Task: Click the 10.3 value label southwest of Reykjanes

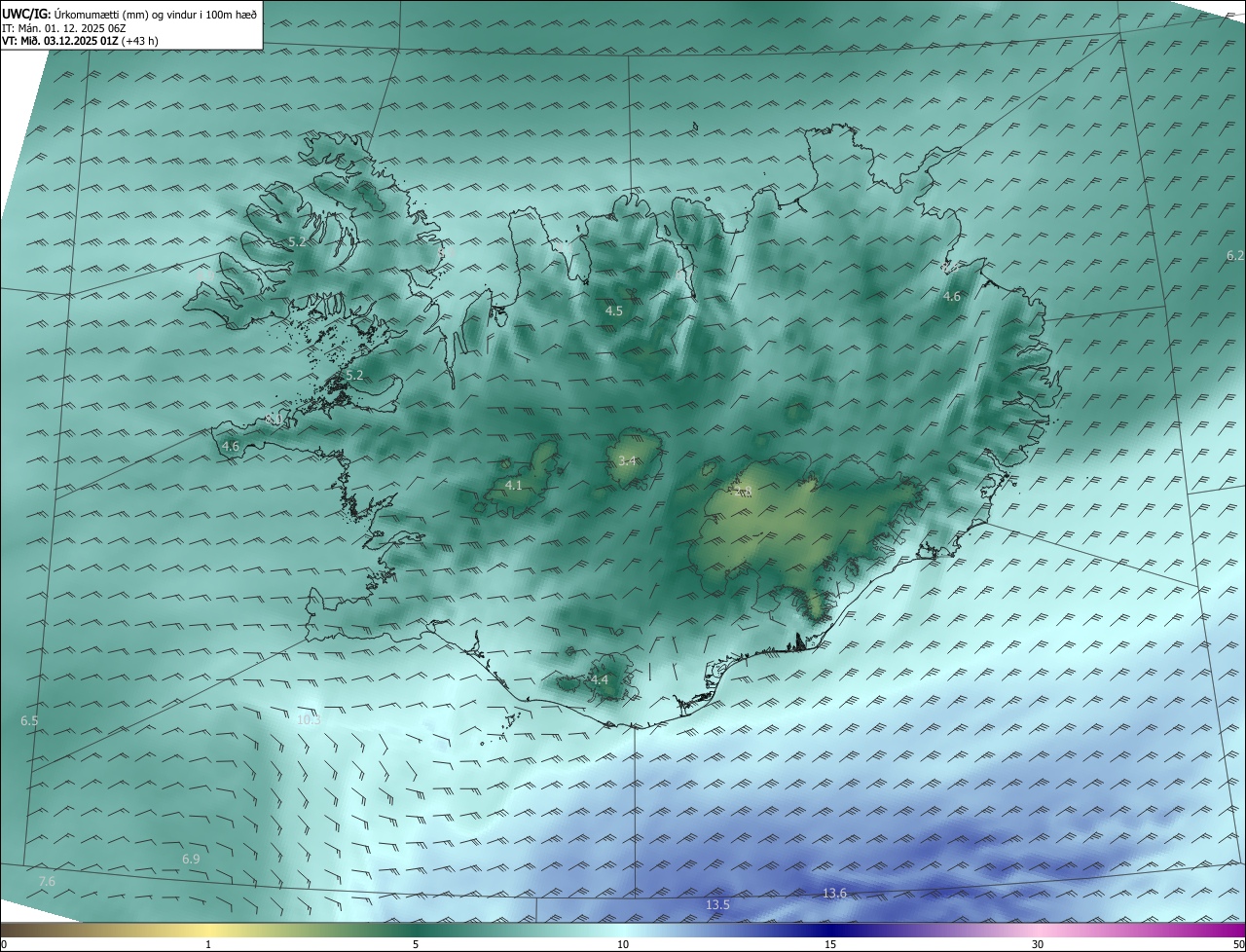Action: (x=309, y=720)
